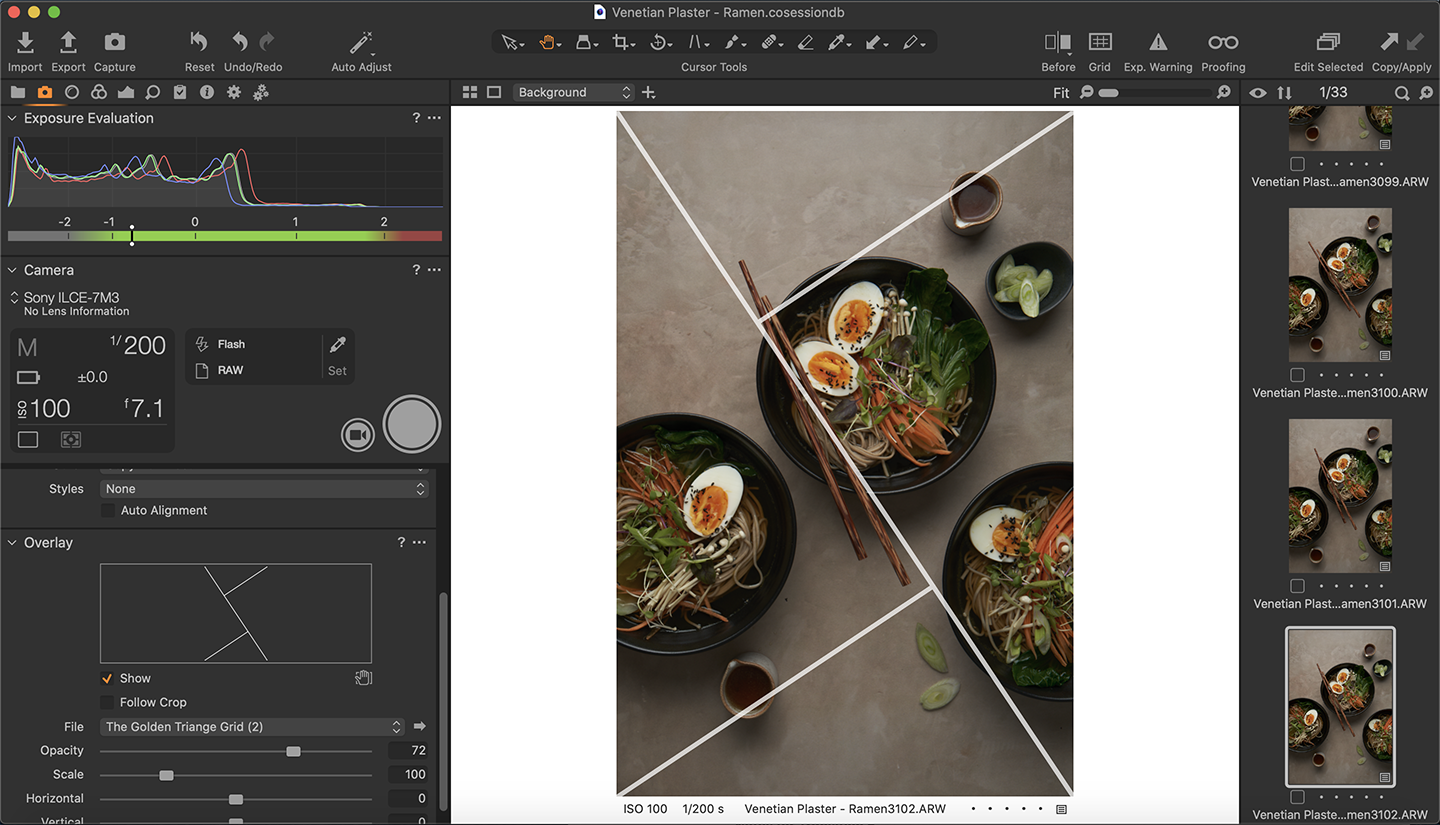Adjust the overlay Opacity slider
Image resolution: width=1440 pixels, height=825 pixels.
tap(293, 751)
